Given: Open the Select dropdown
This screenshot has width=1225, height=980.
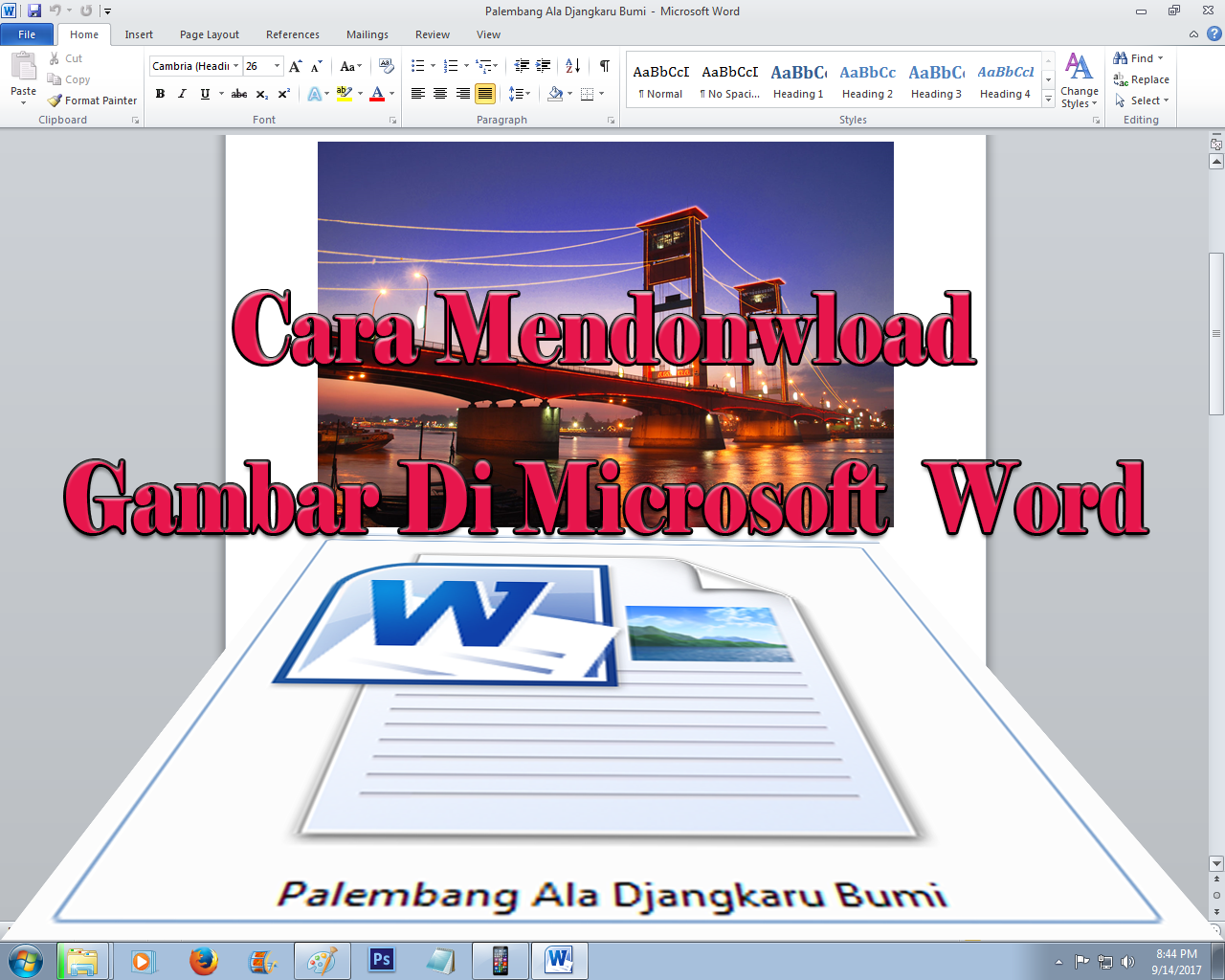Looking at the screenshot, I should (x=1142, y=100).
